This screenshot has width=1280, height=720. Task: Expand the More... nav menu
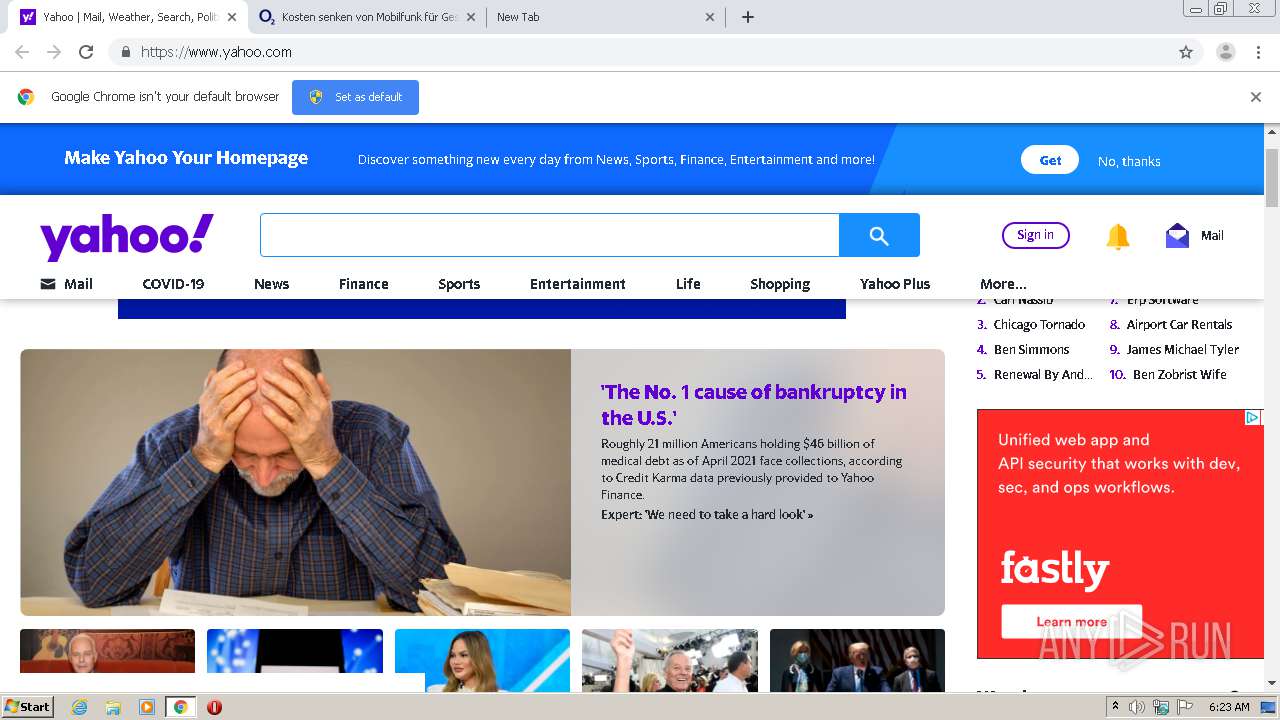point(1003,284)
